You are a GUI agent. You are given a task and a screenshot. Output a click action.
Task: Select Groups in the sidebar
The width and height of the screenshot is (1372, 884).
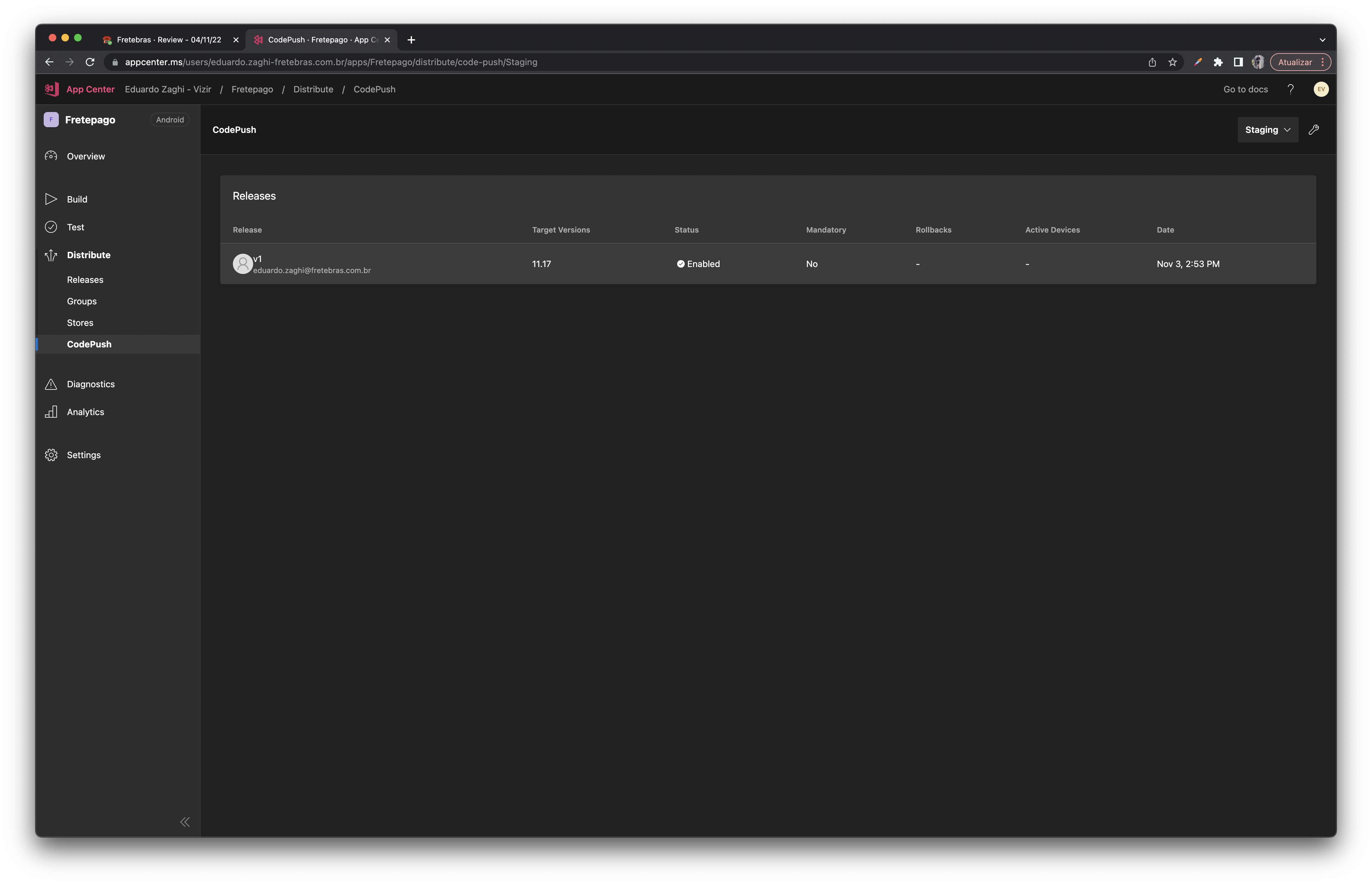tap(82, 301)
